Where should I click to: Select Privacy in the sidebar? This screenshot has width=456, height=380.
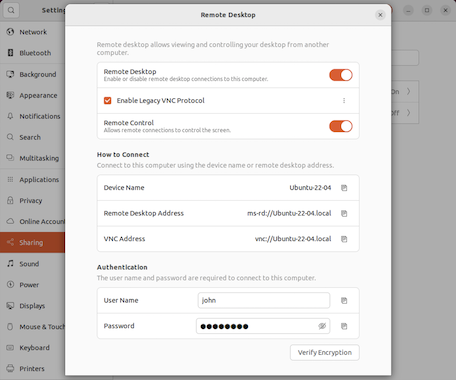(33, 201)
